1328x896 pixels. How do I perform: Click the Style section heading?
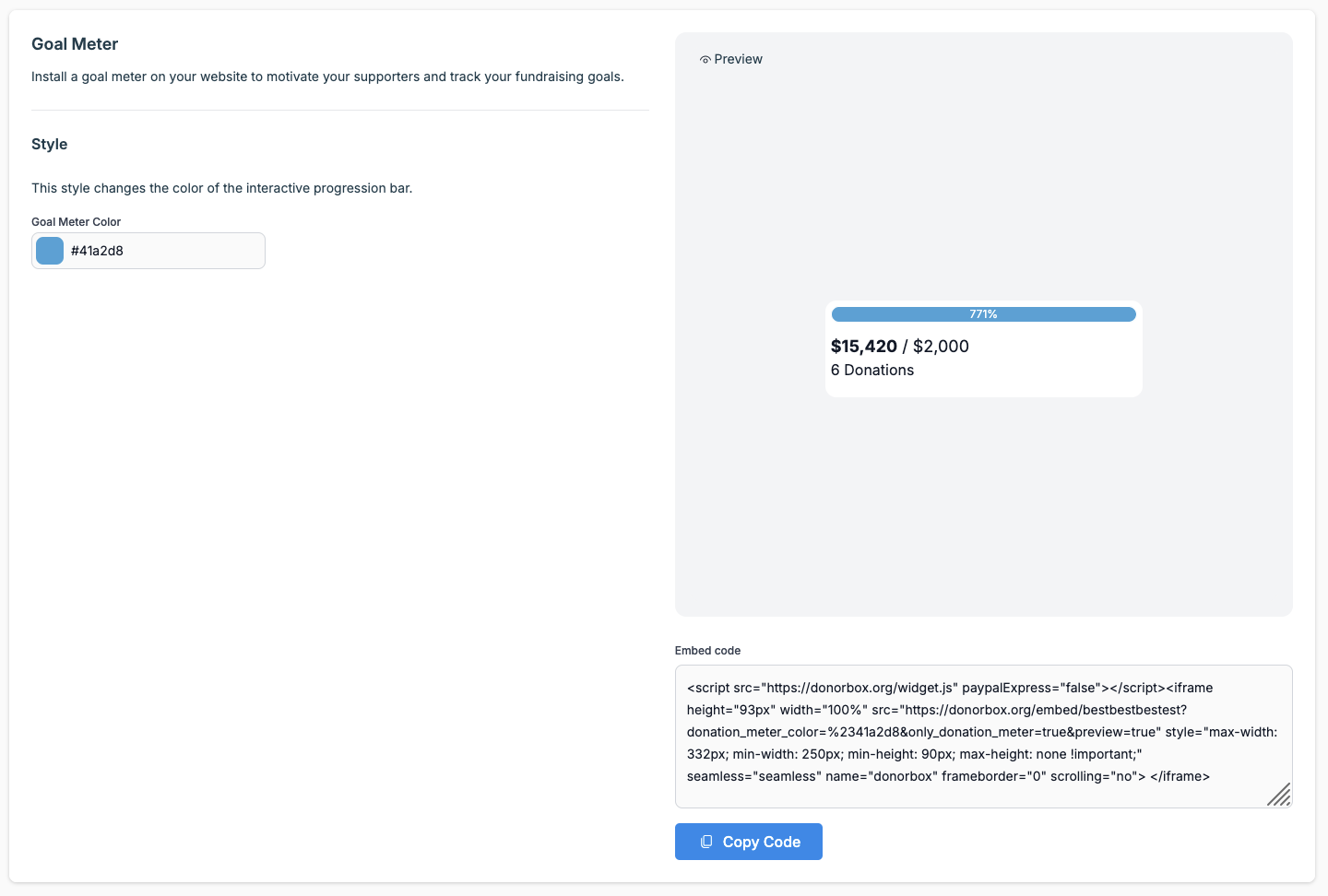tap(50, 145)
